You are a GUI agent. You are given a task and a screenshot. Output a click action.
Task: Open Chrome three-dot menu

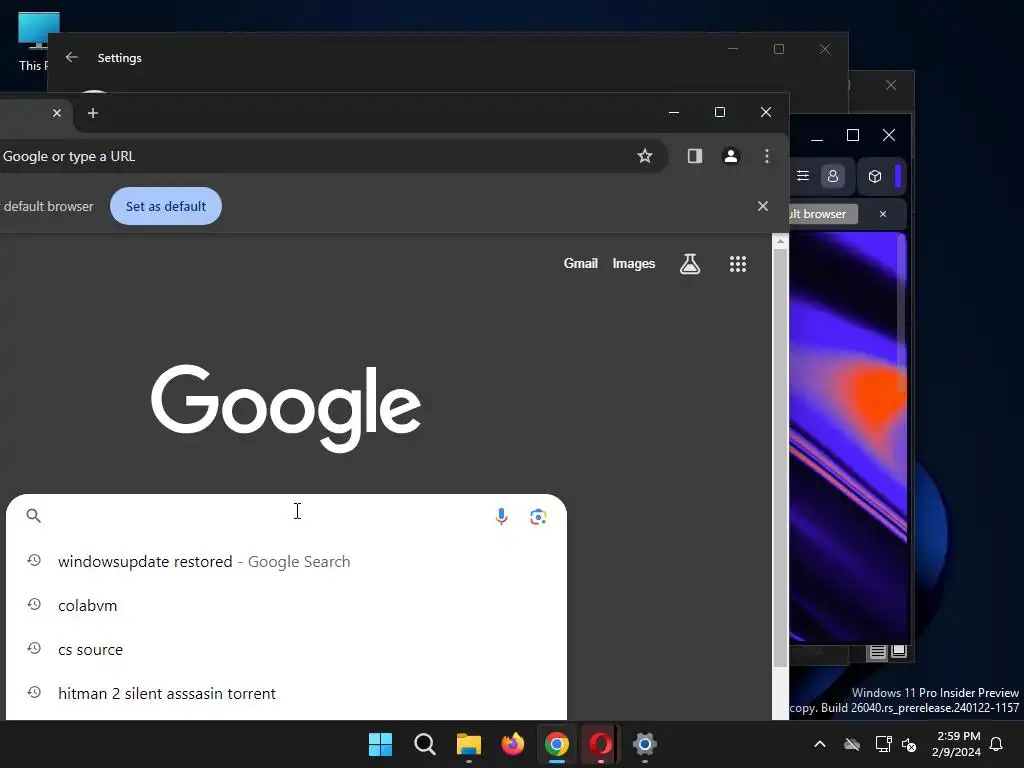point(767,156)
